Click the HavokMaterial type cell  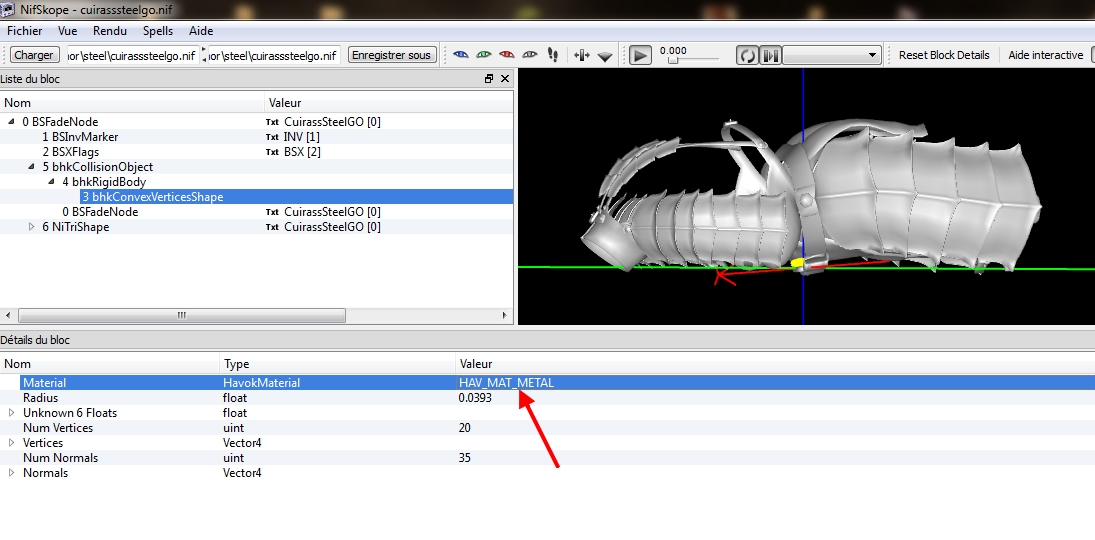coord(261,383)
